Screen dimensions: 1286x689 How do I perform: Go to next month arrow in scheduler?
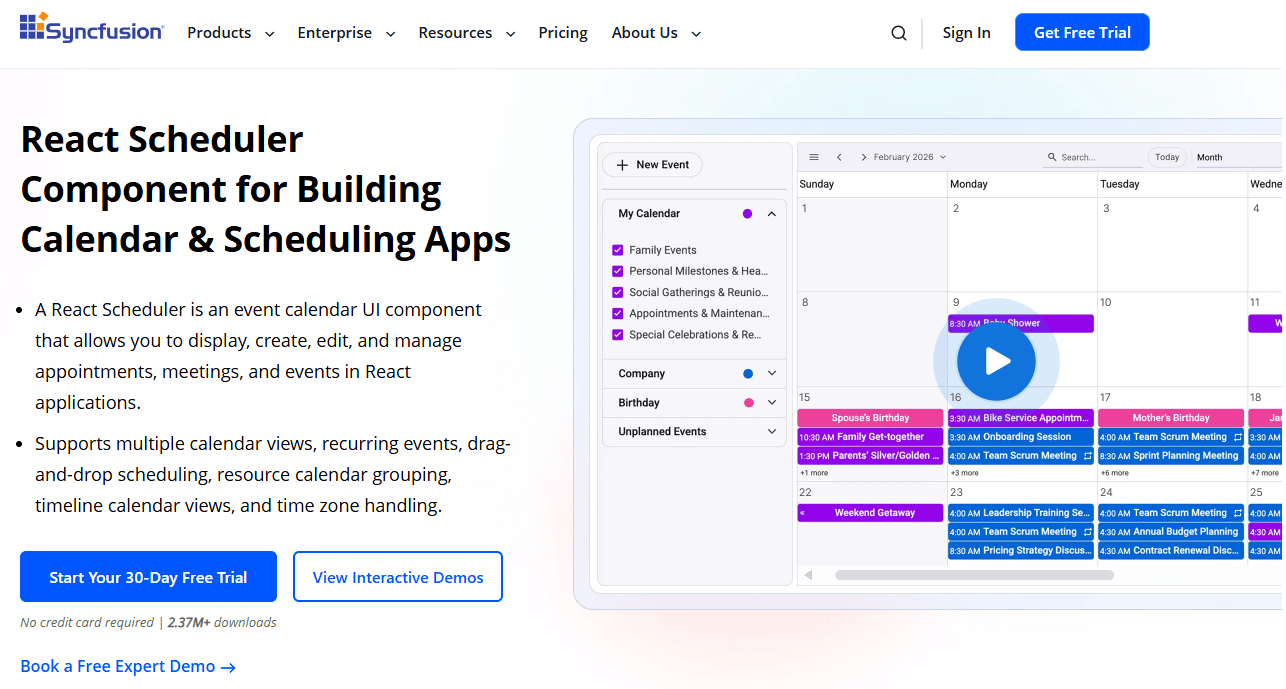(x=863, y=157)
